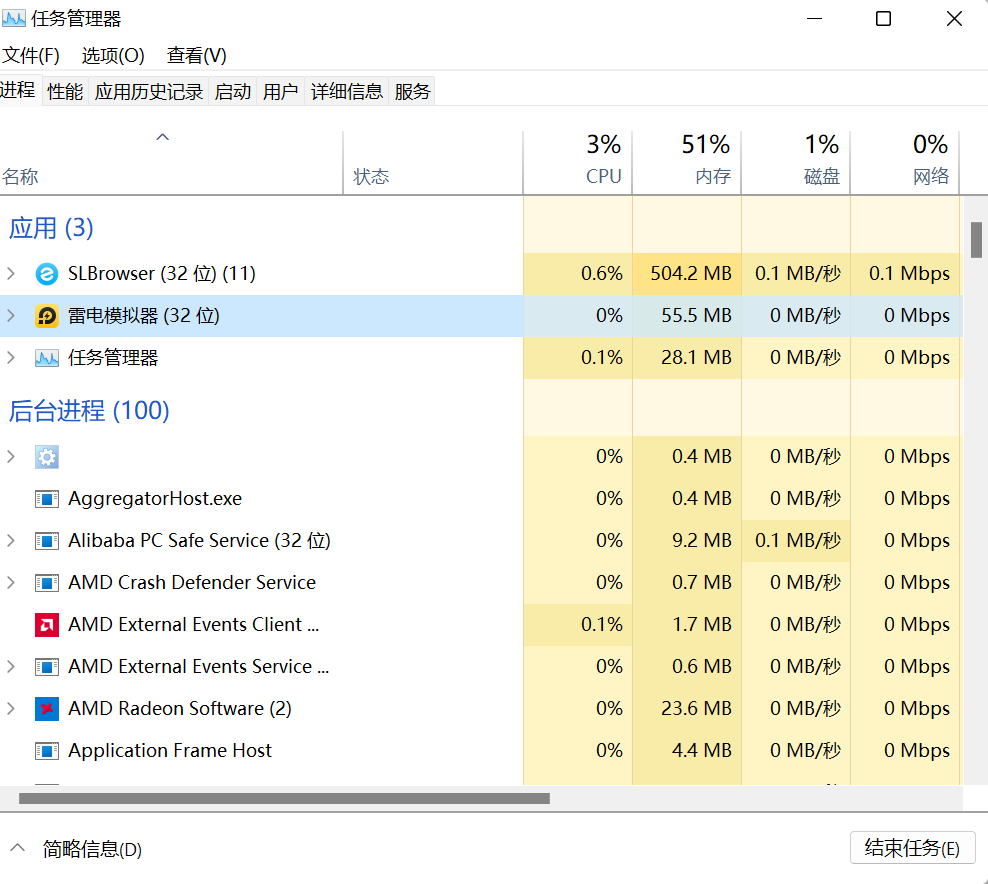Expand Alibaba PC Safe Service entry
Image resolution: width=988 pixels, height=884 pixels.
pyautogui.click(x=11, y=541)
